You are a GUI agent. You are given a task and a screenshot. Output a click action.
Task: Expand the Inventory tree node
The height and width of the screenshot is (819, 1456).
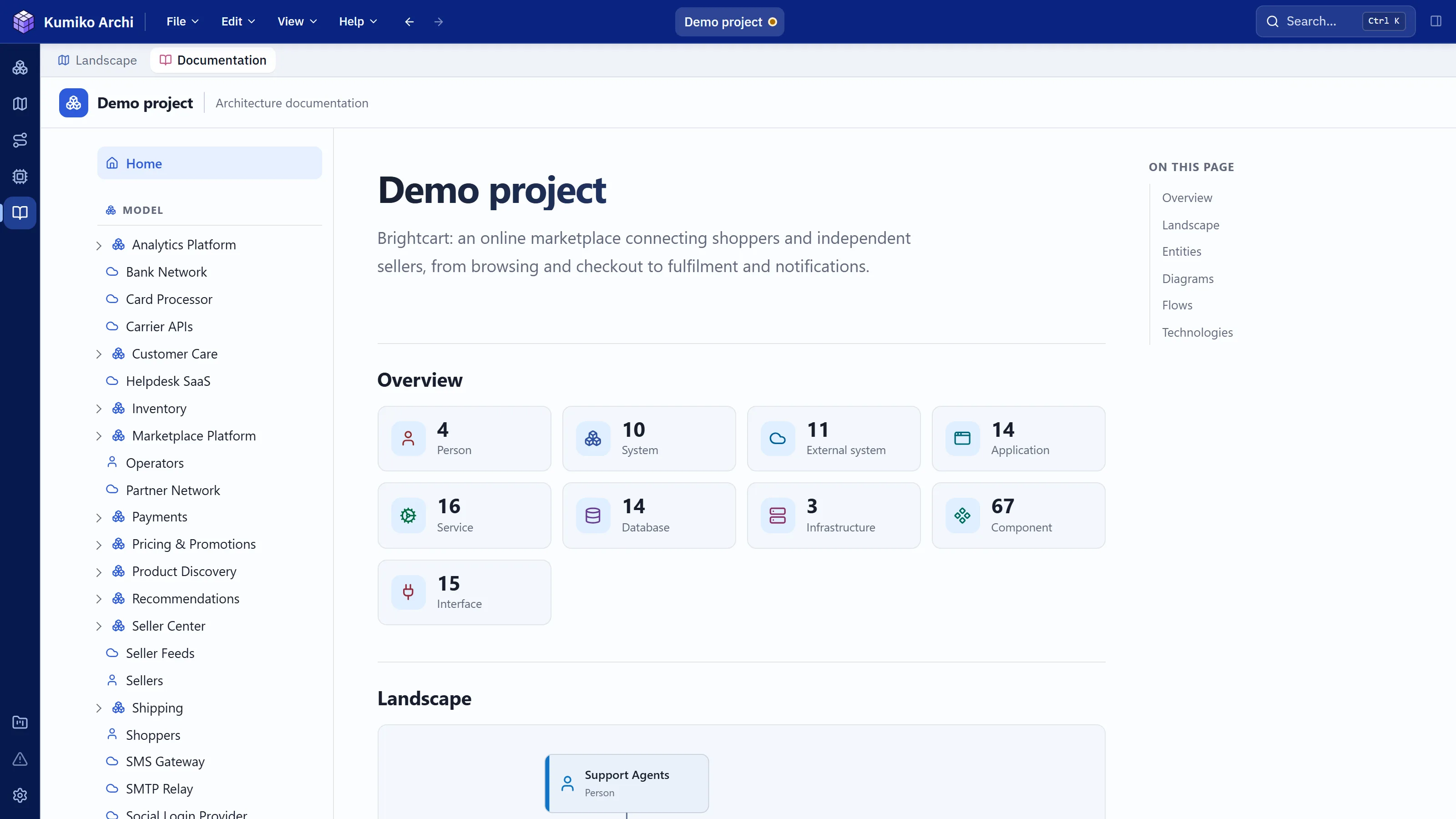[x=99, y=409]
